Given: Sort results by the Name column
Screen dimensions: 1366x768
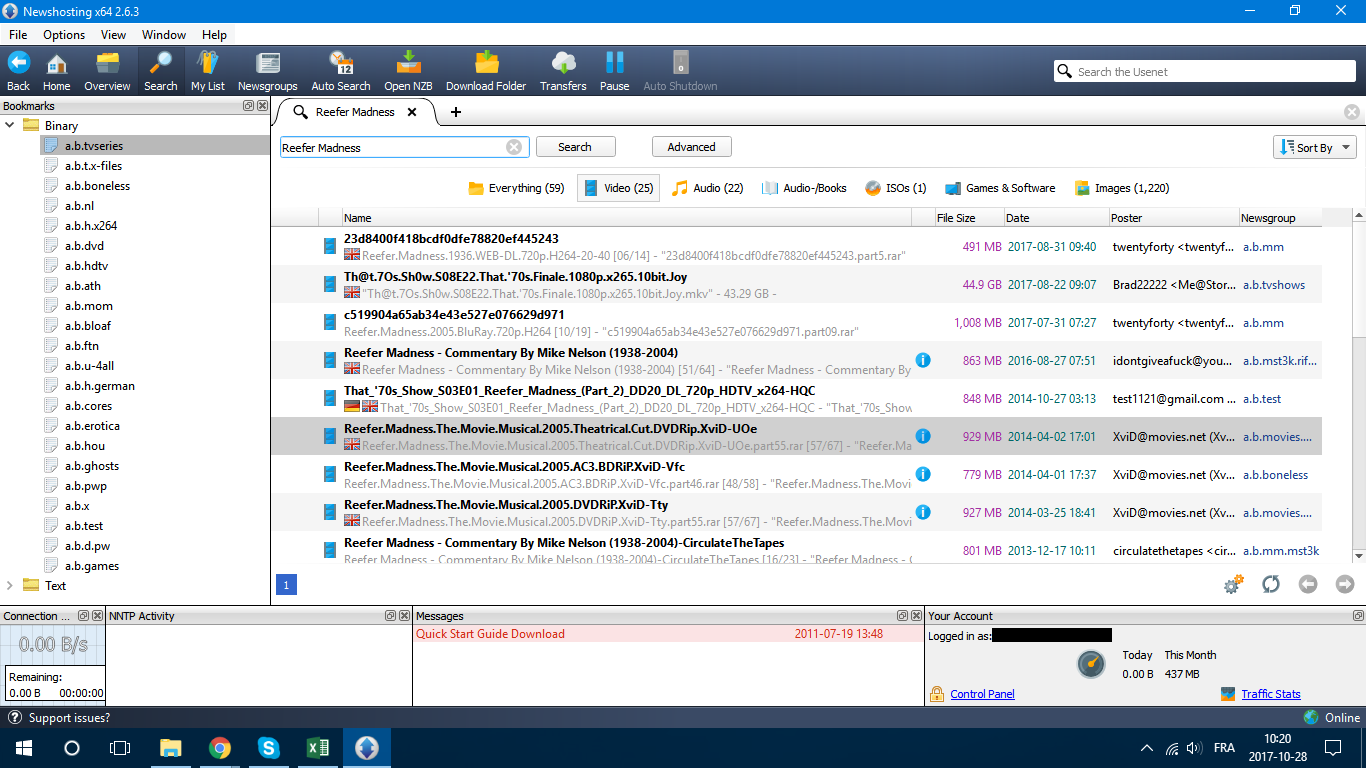Looking at the screenshot, I should [x=626, y=218].
